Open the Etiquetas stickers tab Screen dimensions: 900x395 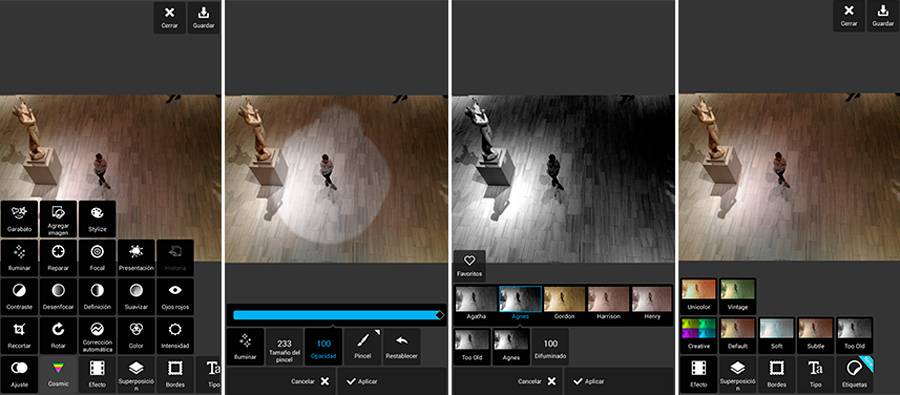pos(855,374)
